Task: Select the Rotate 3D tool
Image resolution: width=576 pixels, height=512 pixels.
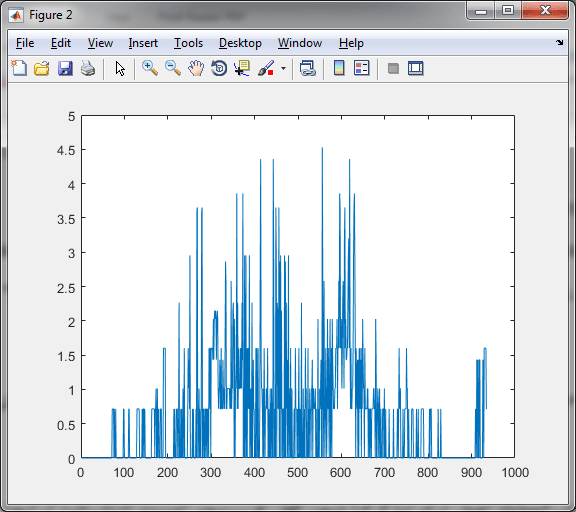Action: coord(219,68)
